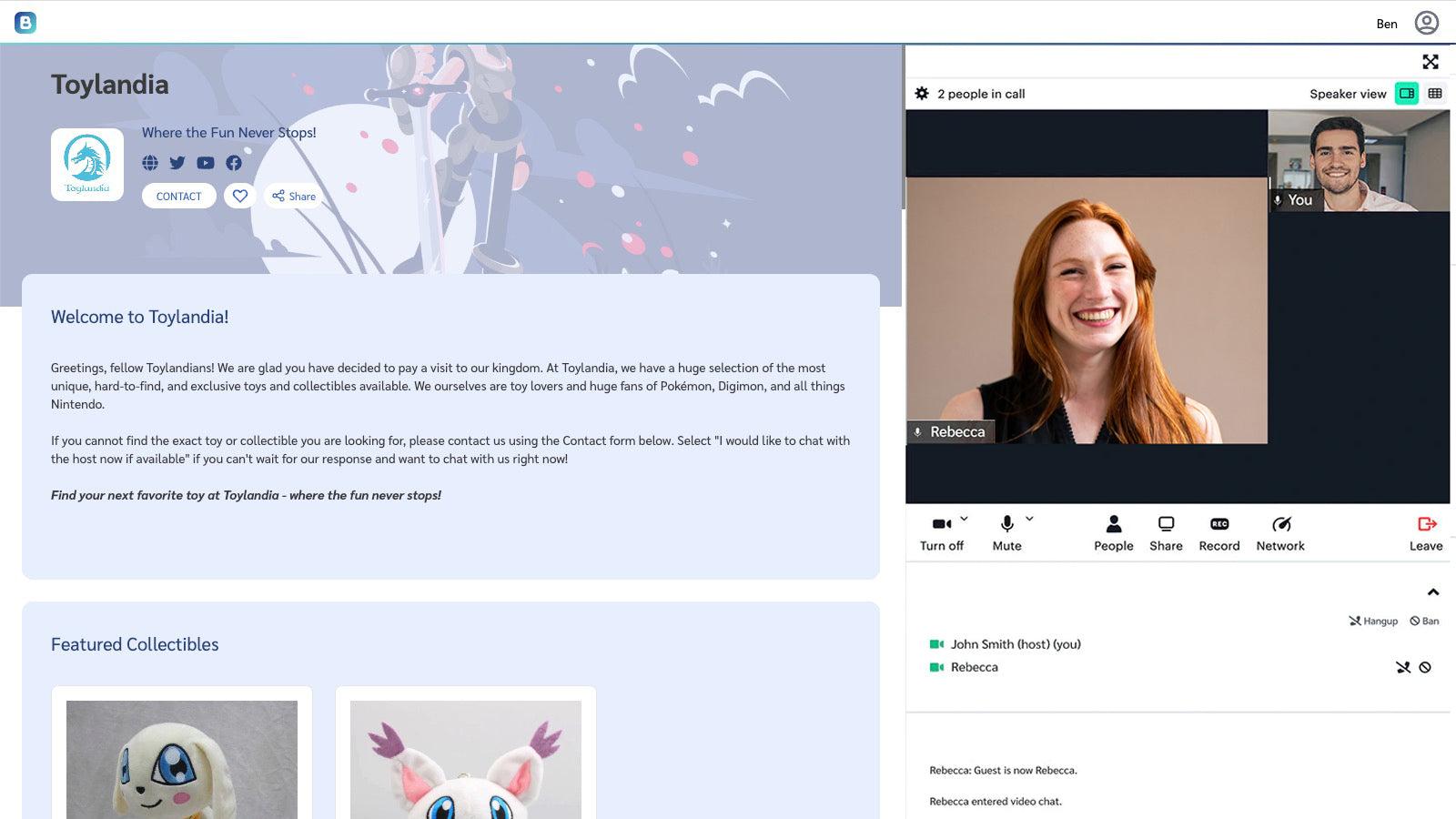Ban Rebecca from the call
The width and height of the screenshot is (1456, 819).
[1425, 667]
